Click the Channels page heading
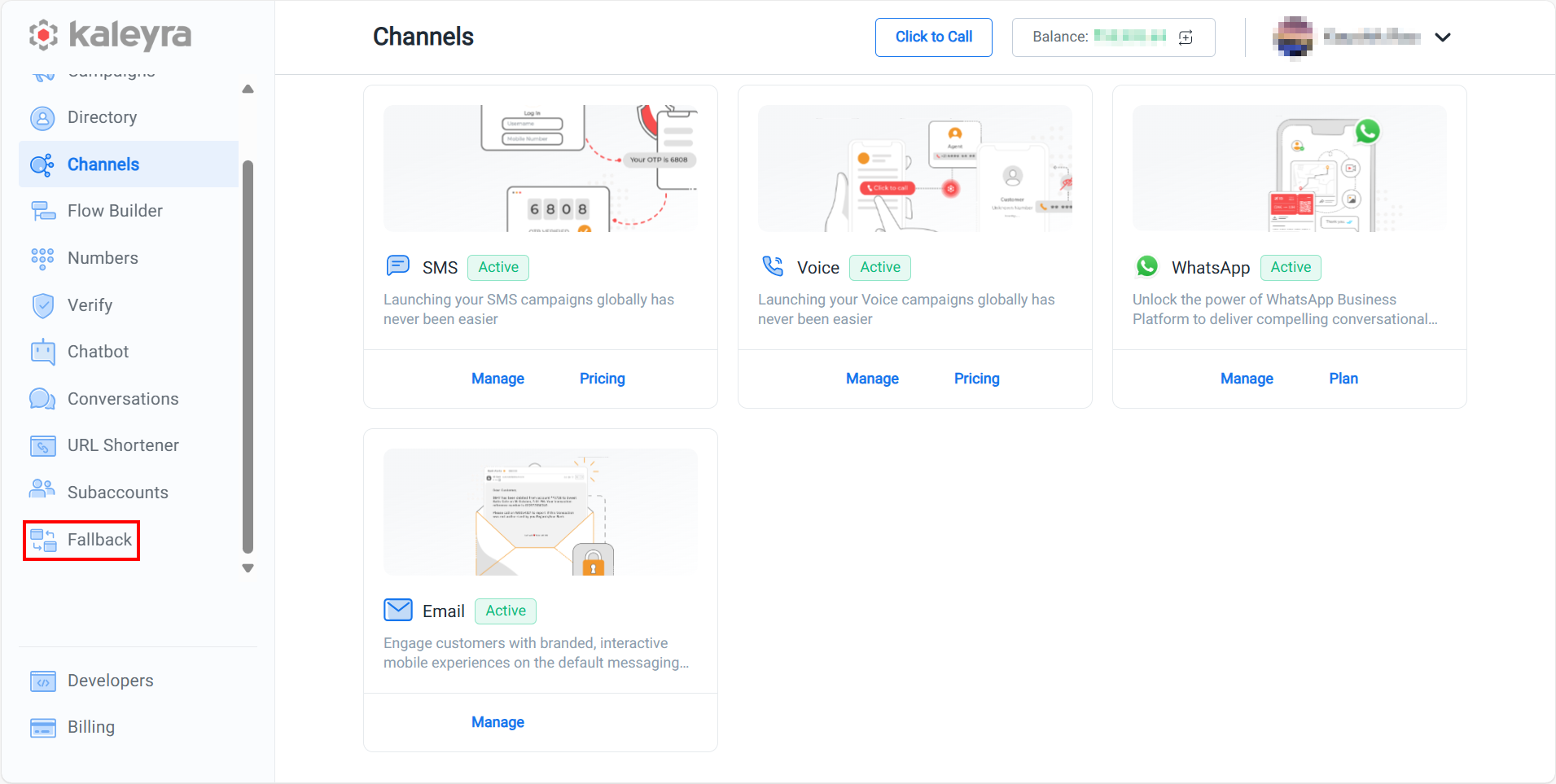Image resolution: width=1556 pixels, height=784 pixels. point(423,37)
